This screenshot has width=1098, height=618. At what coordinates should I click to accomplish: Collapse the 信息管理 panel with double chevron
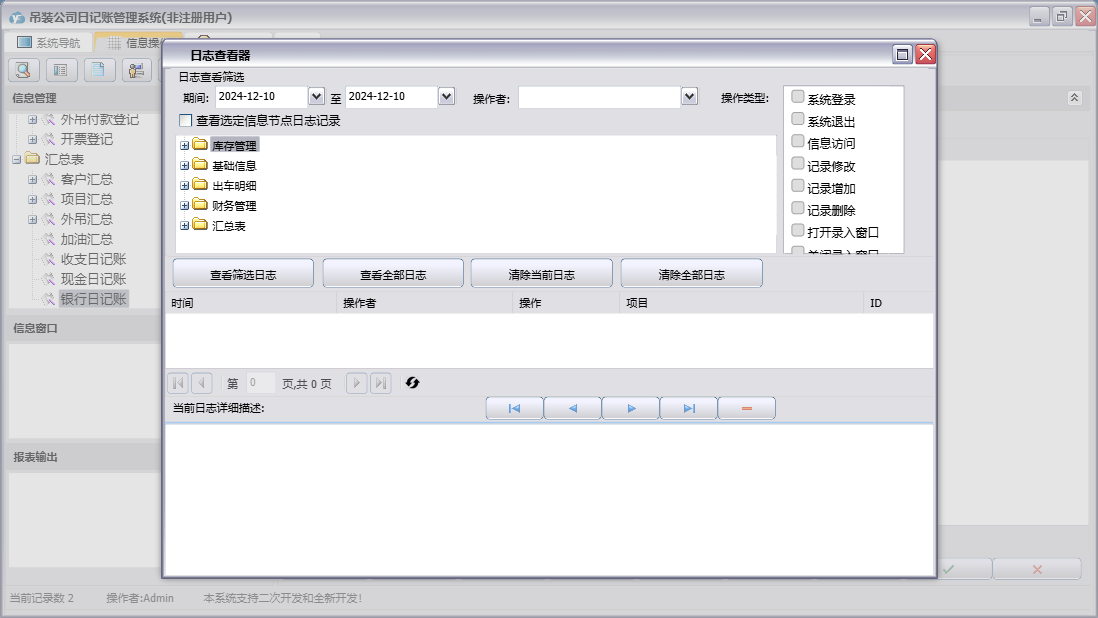(x=1074, y=98)
